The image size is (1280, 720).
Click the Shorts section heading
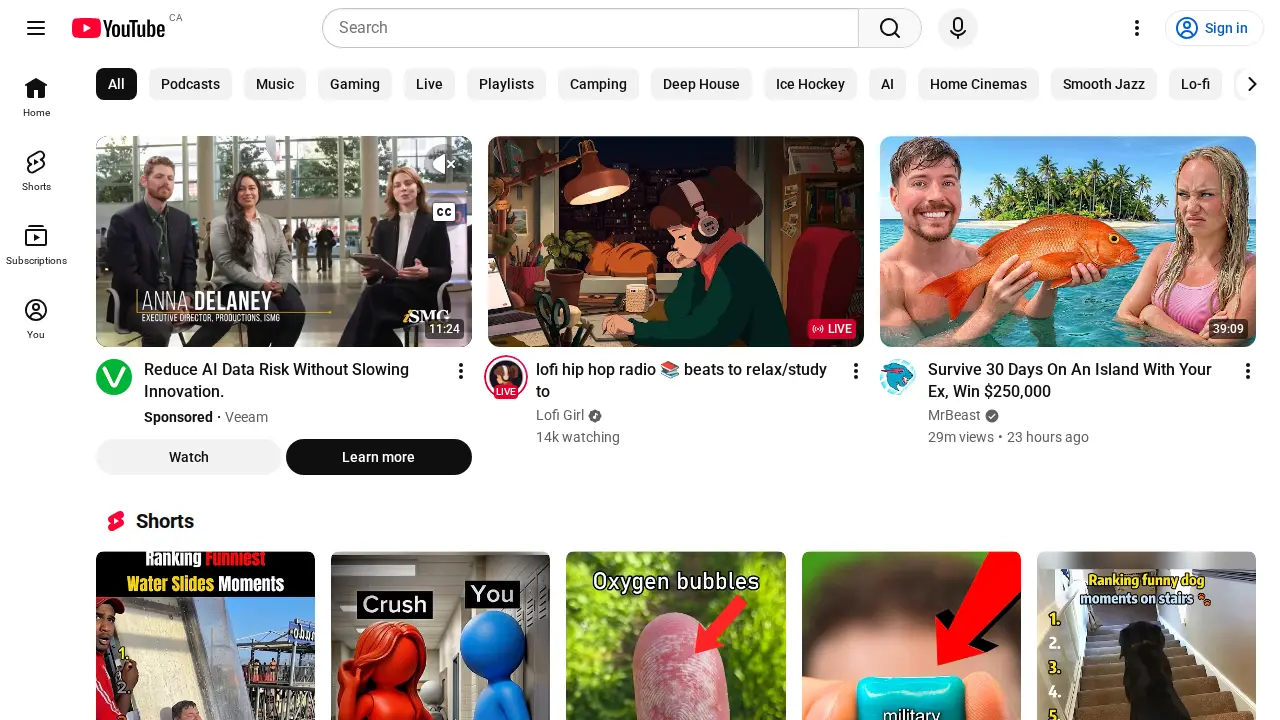(165, 521)
